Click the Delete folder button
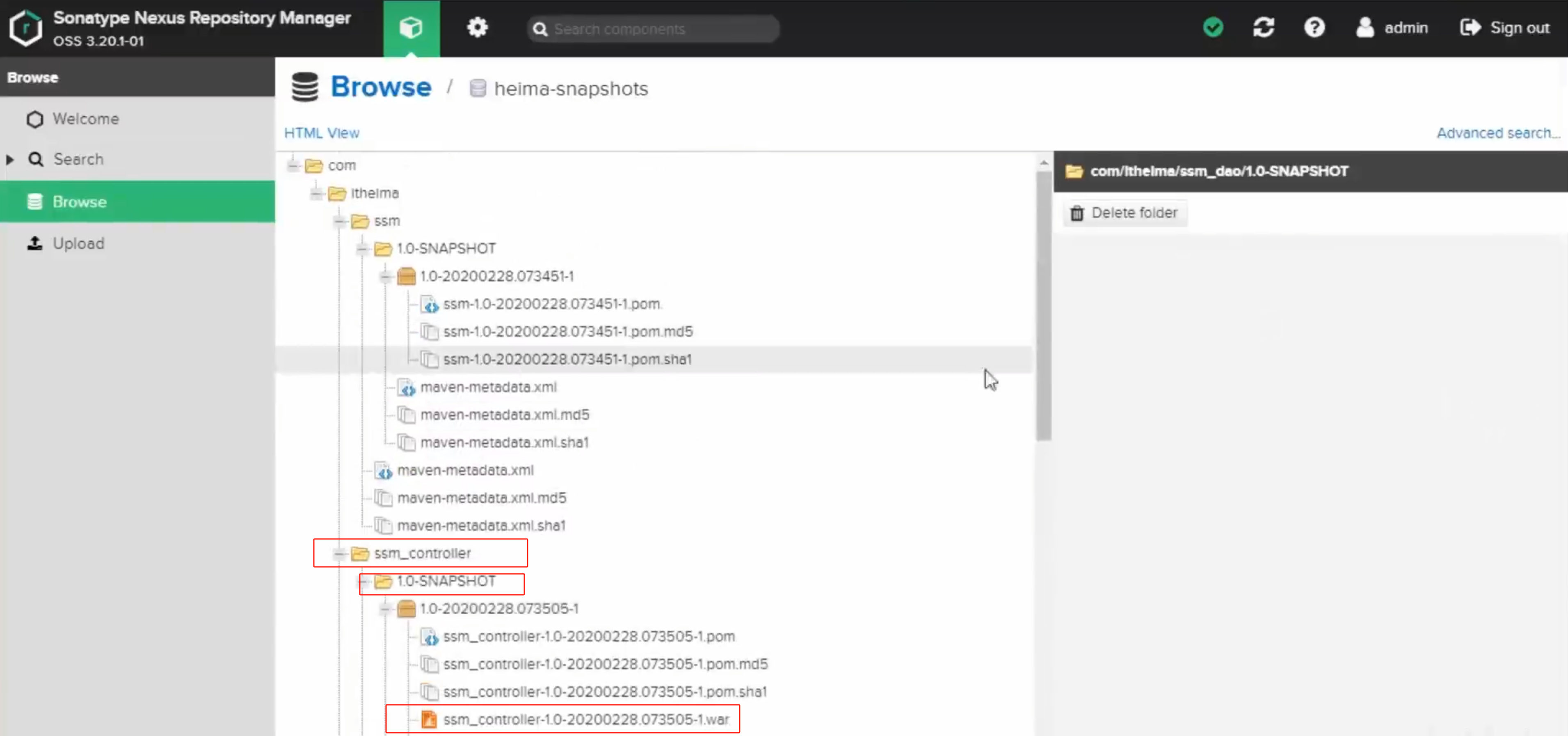 (x=1125, y=213)
